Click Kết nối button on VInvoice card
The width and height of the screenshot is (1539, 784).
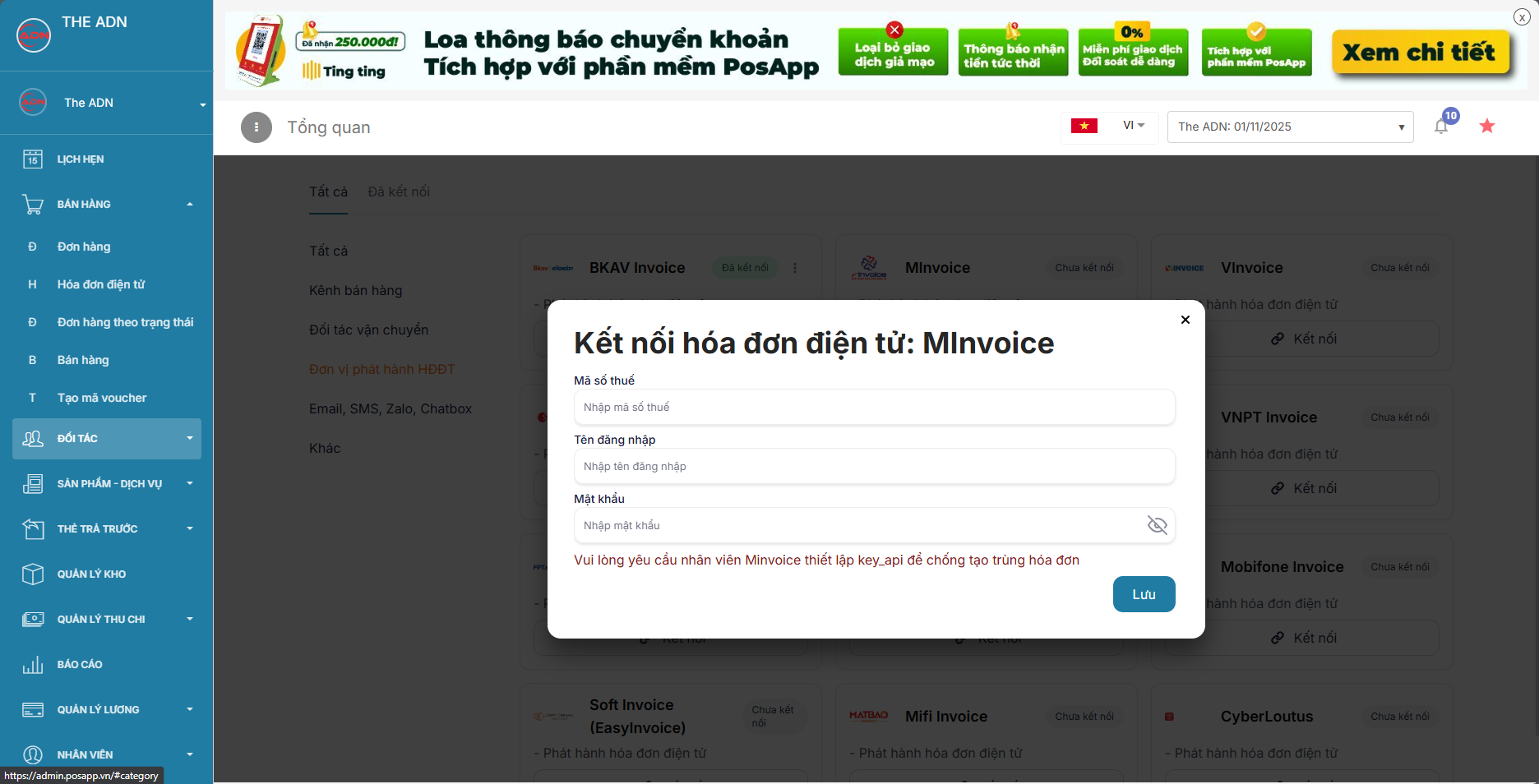click(x=1303, y=339)
